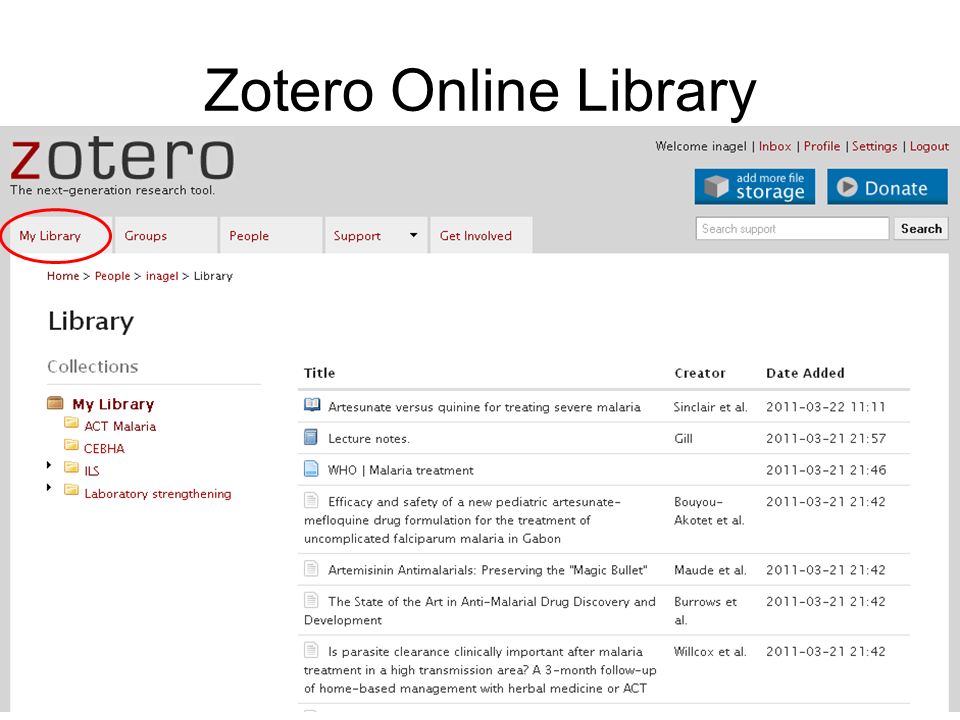Open the Settings link
The image size is (960, 720).
(x=874, y=146)
